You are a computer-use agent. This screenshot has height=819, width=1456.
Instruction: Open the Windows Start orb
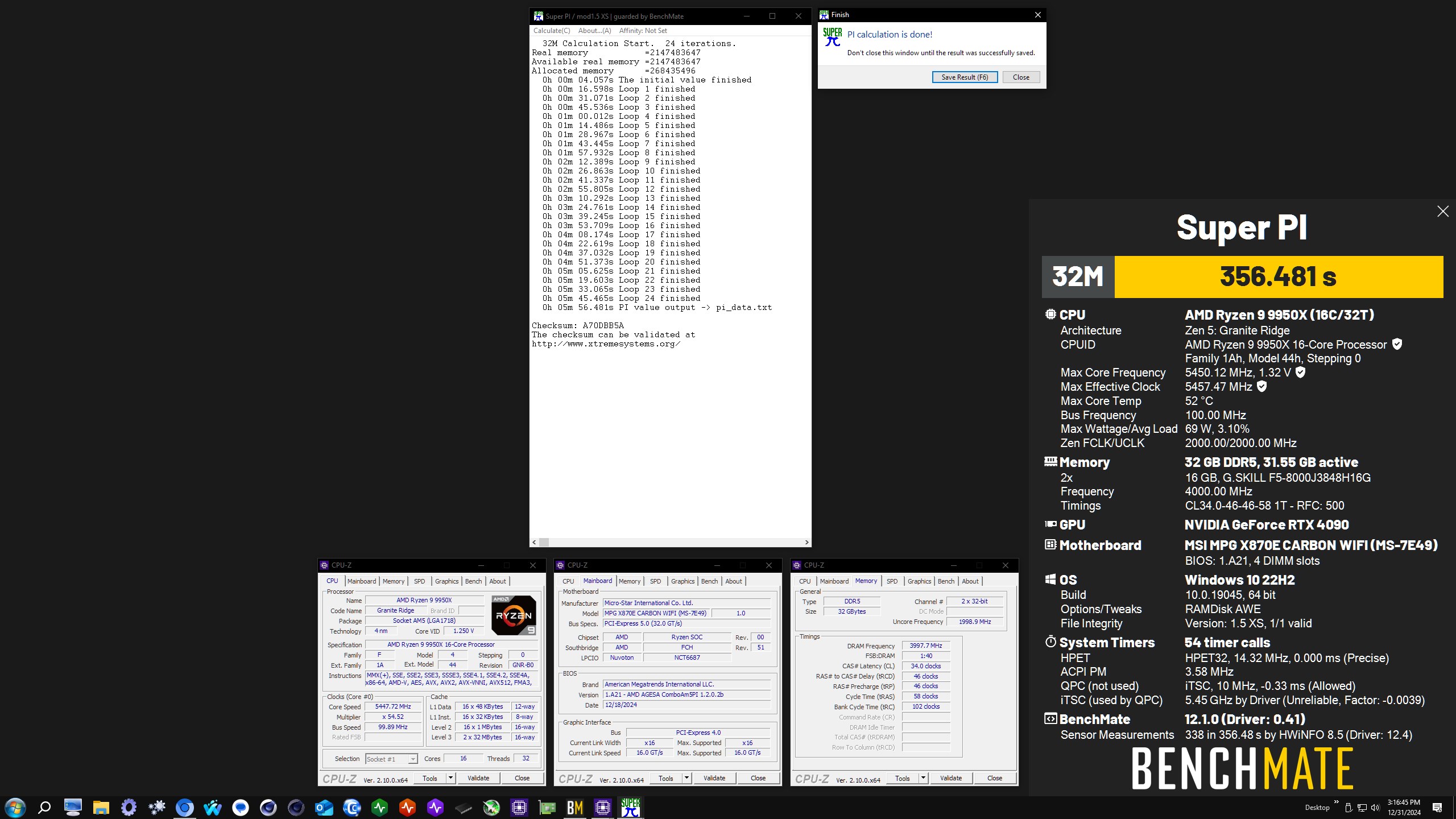coord(15,807)
